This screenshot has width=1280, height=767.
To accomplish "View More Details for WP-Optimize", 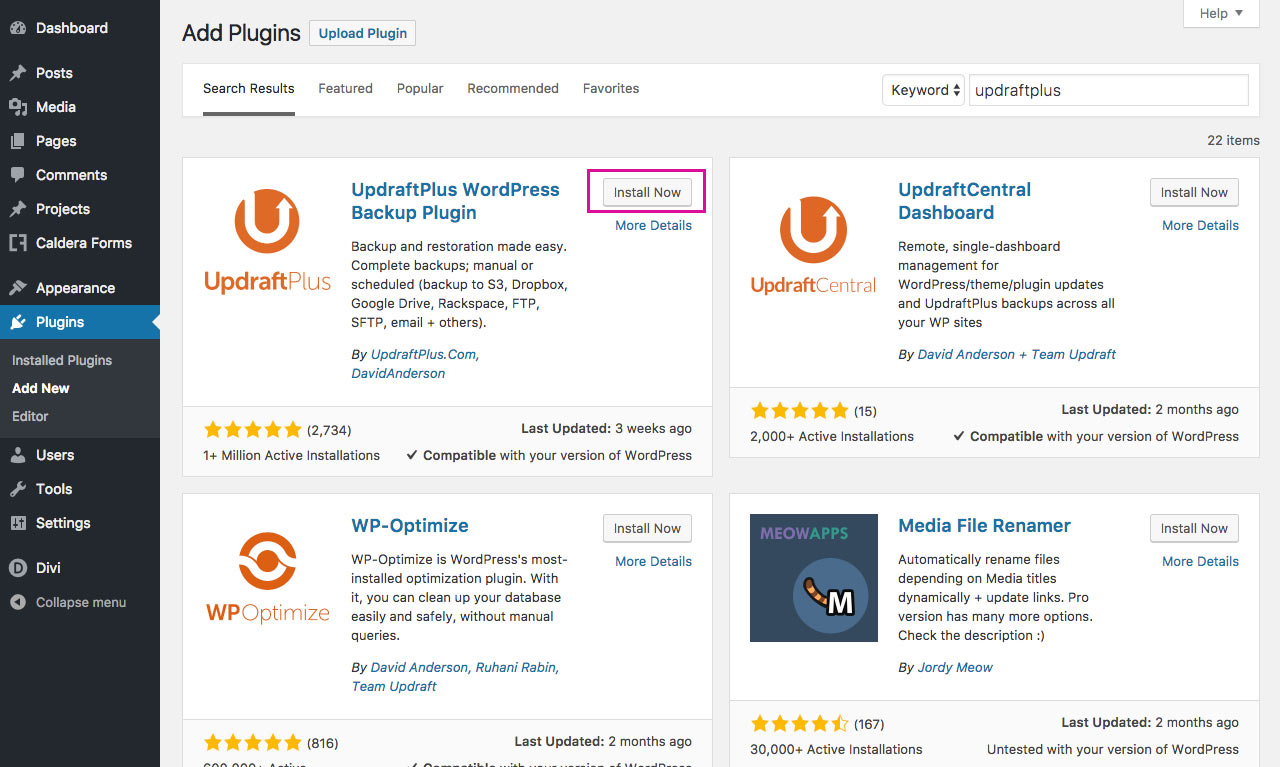I will [653, 562].
